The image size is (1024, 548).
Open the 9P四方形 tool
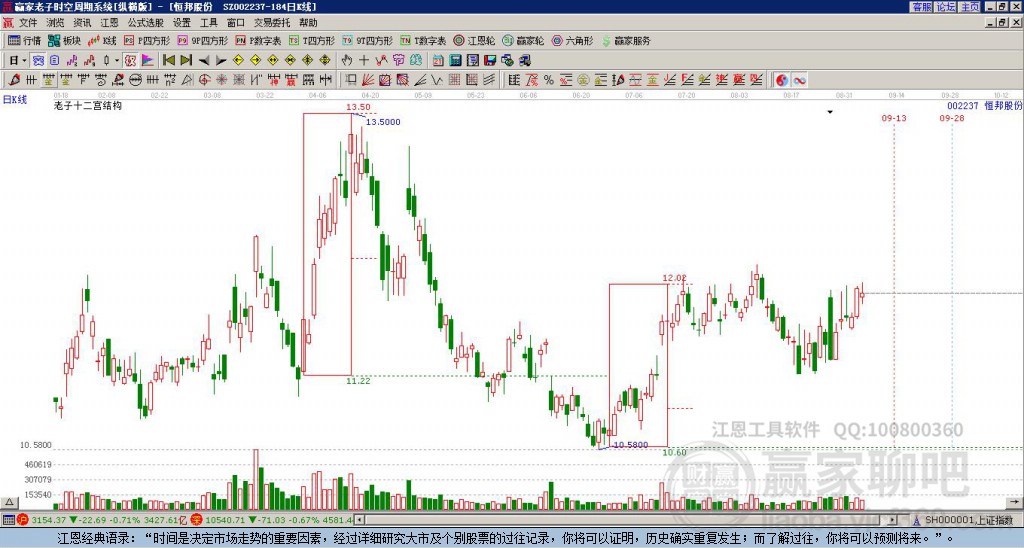(x=202, y=40)
